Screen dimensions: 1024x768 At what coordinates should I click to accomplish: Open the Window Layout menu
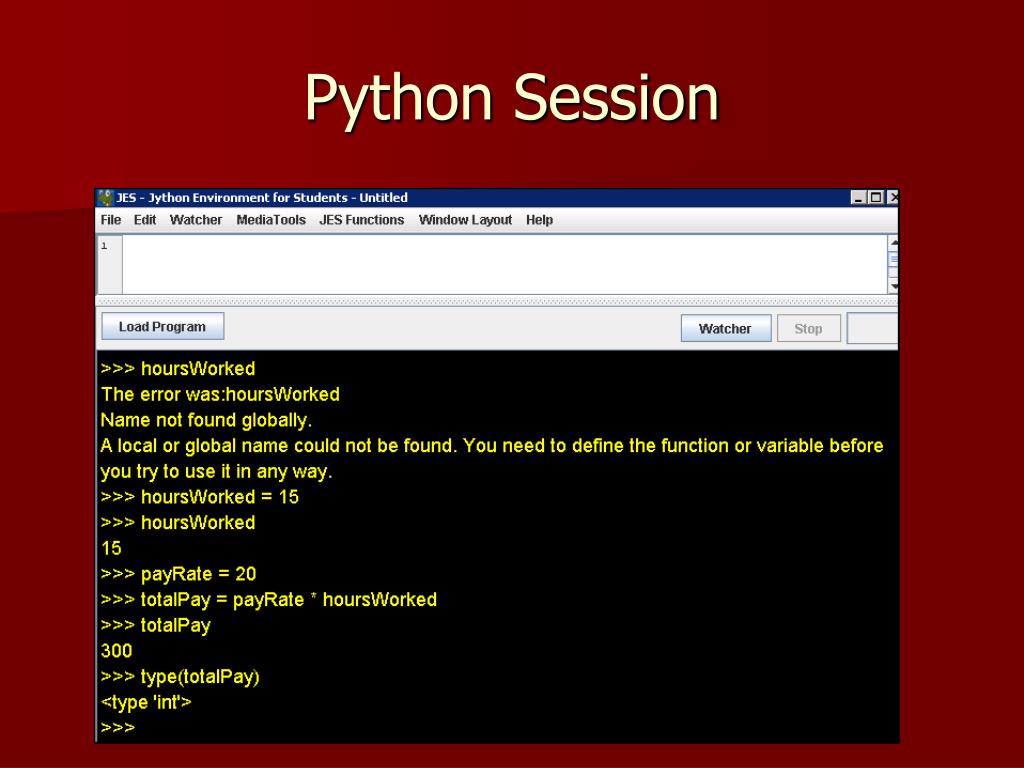point(465,220)
